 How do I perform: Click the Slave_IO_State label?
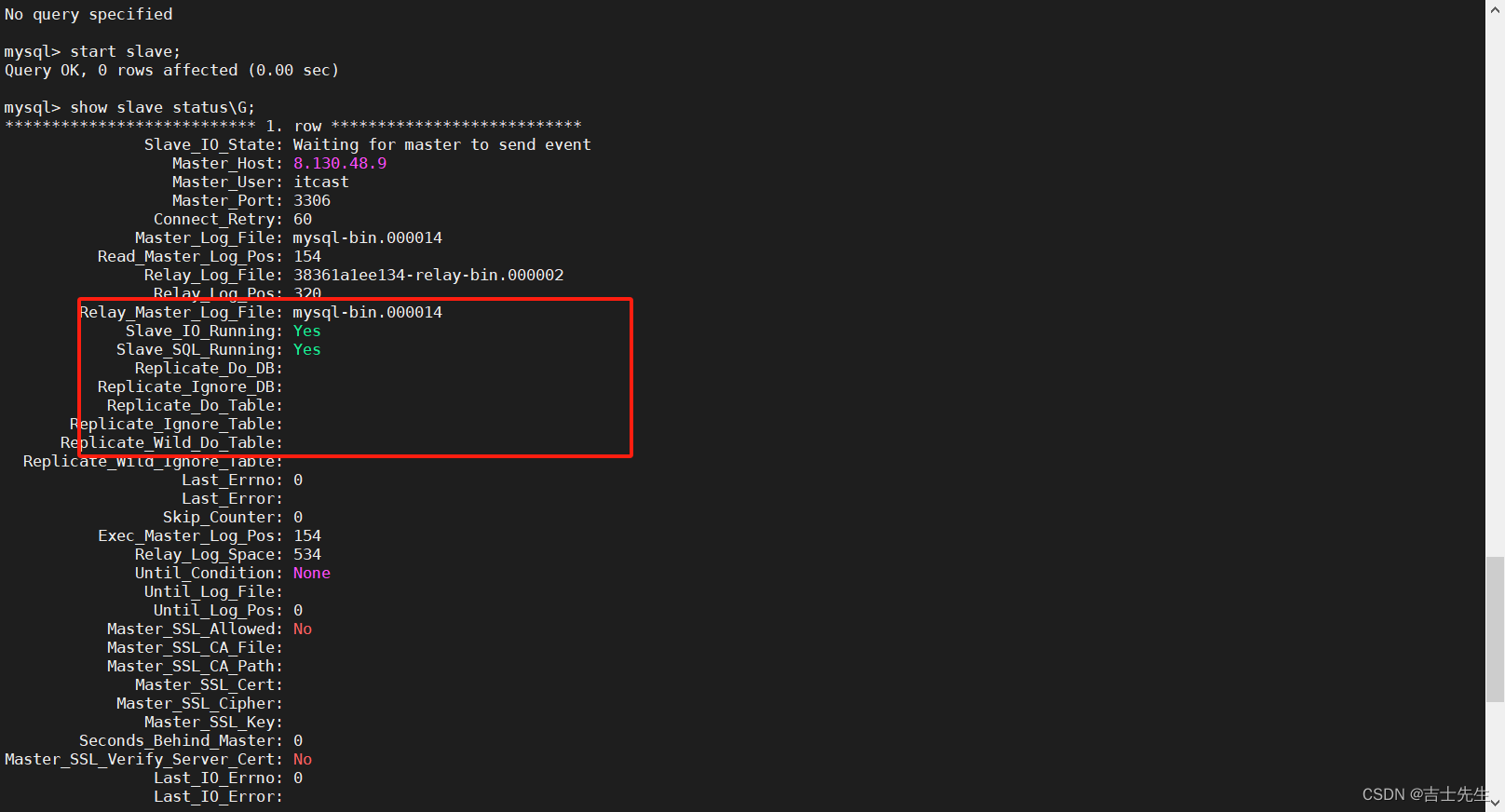coord(213,145)
